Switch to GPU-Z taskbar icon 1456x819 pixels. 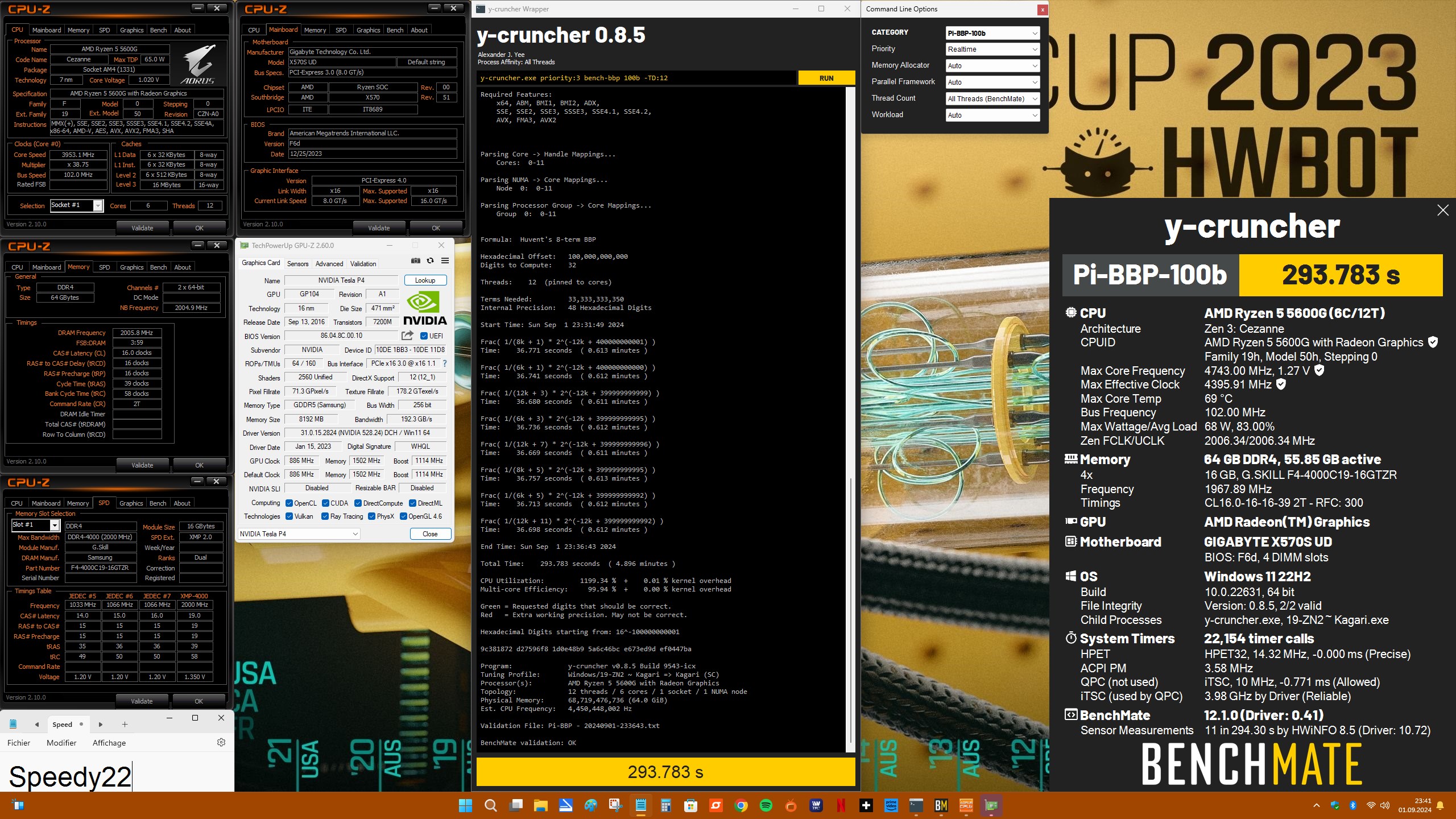coord(991,805)
